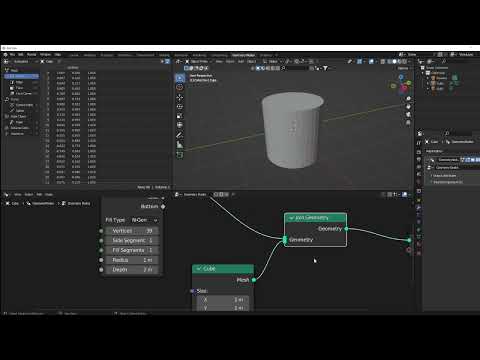480x360 pixels.
Task: Toggle viewport overlays button
Action: coord(372,61)
